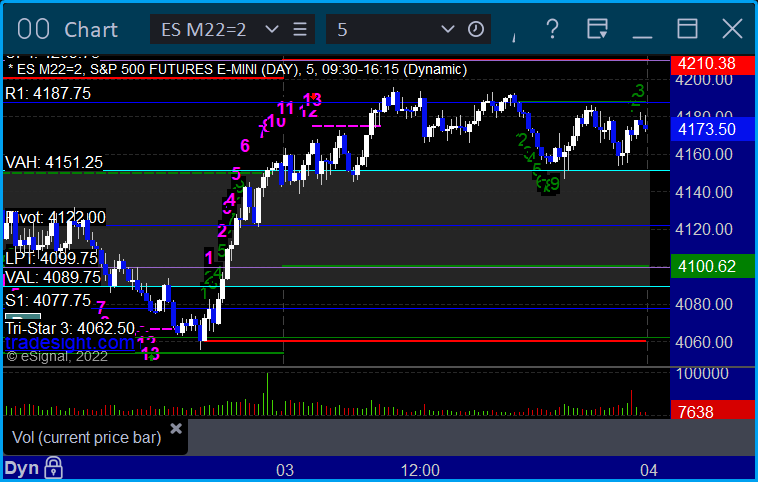Click the chart window grip icon
Screen dimensions: 758x482
pos(33,29)
